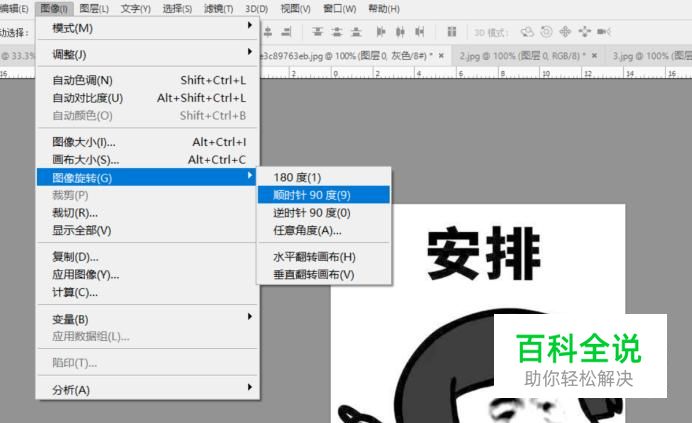
Task: Click the Distribute bottom edges icon
Action: 356,32
